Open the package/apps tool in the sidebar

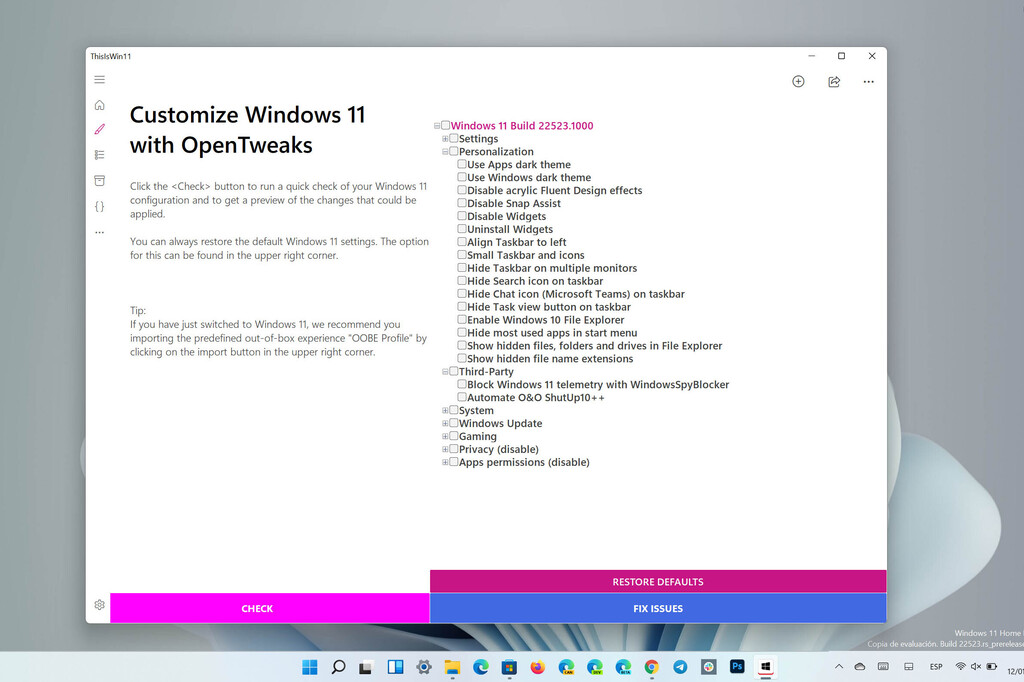99,180
